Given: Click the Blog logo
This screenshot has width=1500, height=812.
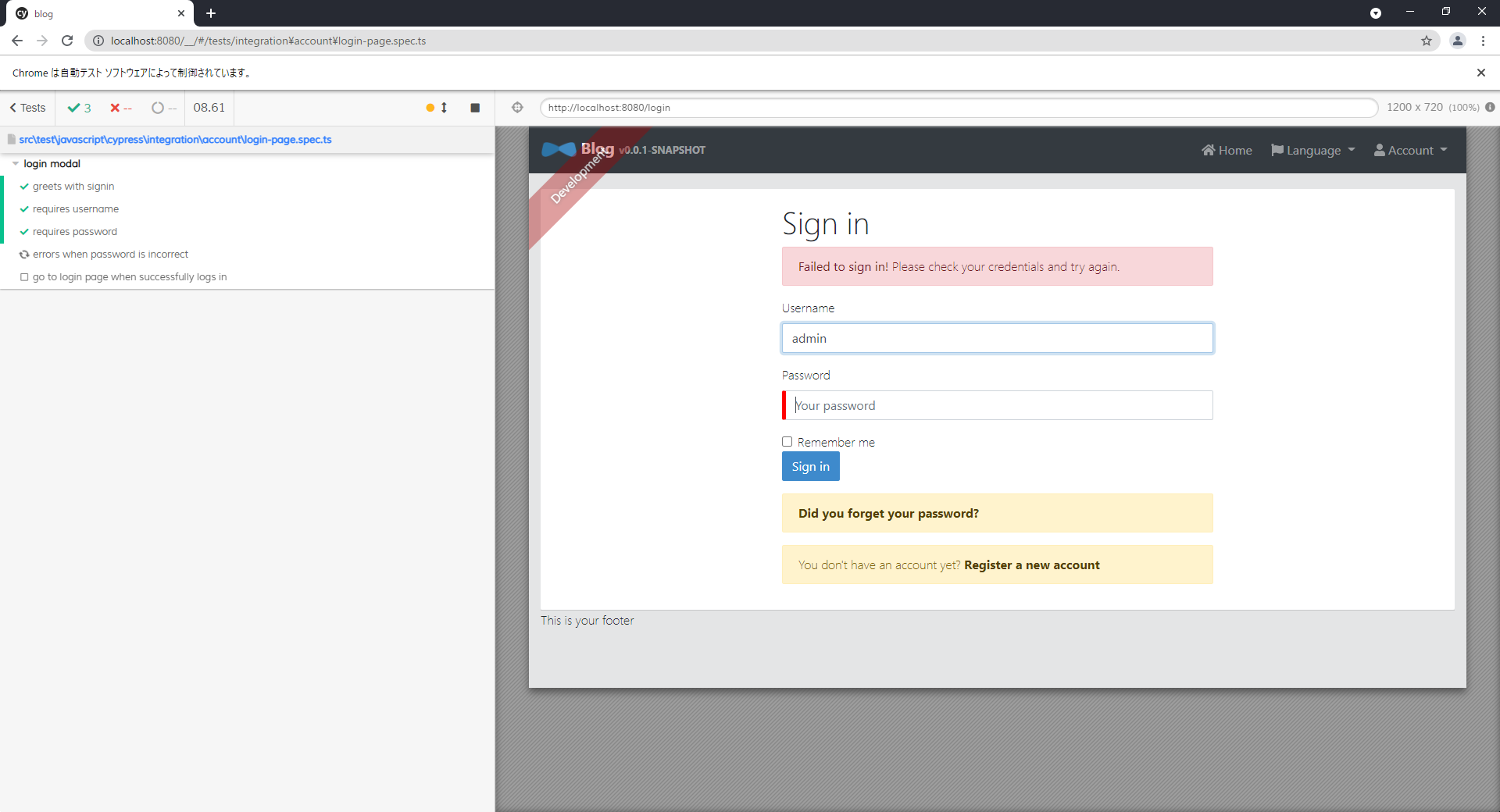Looking at the screenshot, I should pyautogui.click(x=578, y=149).
